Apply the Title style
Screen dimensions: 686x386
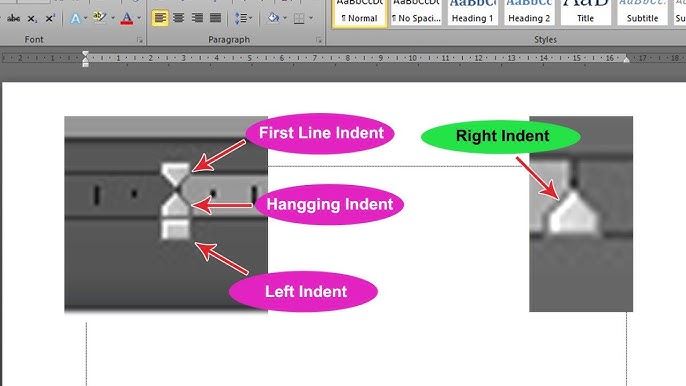(586, 13)
